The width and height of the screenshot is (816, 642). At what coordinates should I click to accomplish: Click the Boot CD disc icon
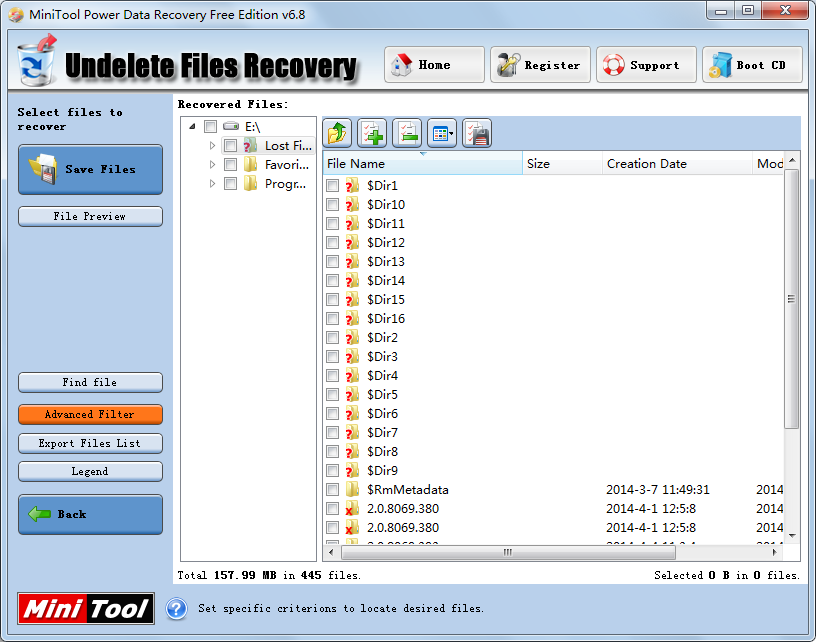[x=720, y=66]
